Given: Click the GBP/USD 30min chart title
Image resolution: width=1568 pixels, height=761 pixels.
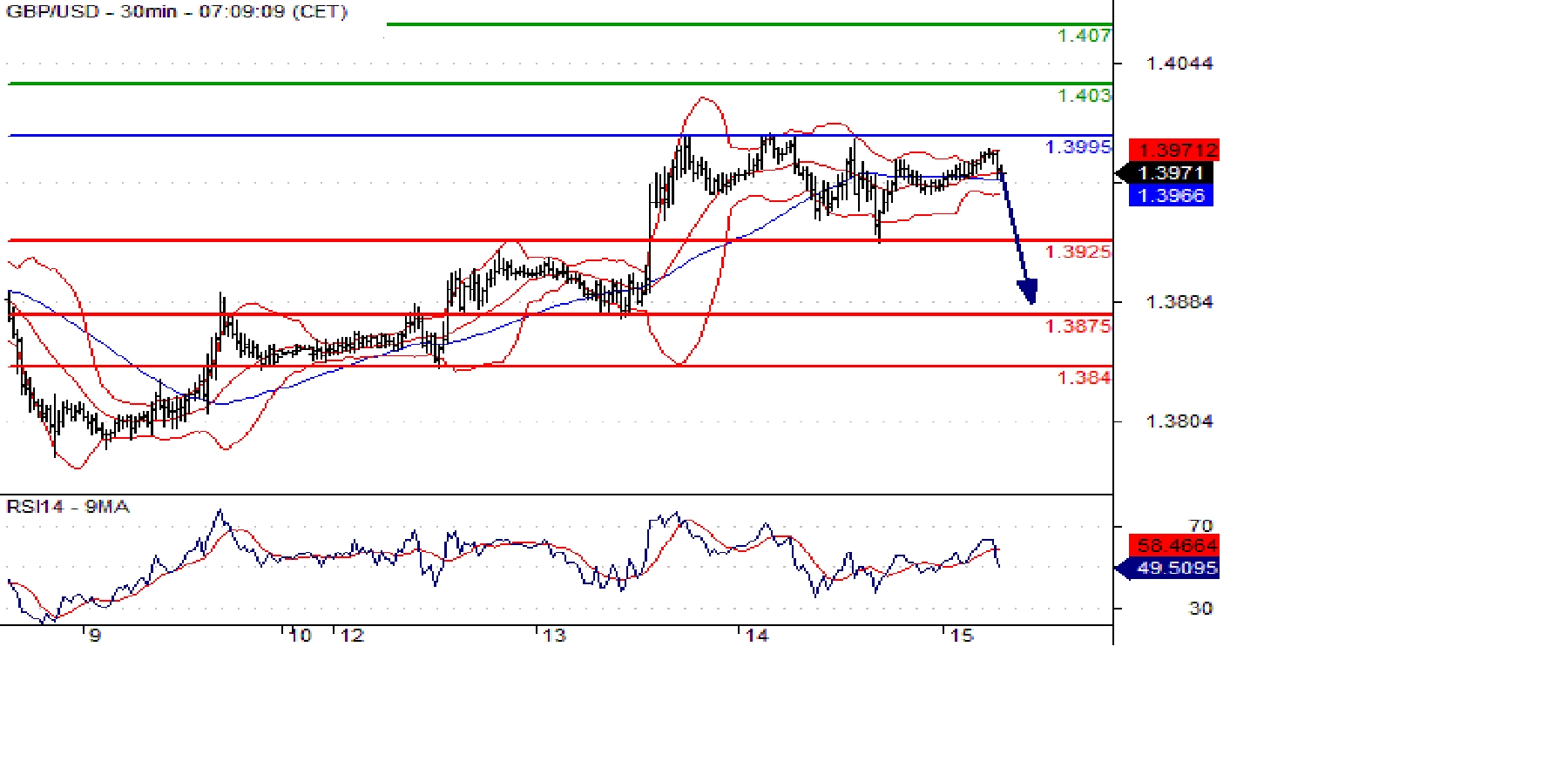Looking at the screenshot, I should (x=177, y=12).
